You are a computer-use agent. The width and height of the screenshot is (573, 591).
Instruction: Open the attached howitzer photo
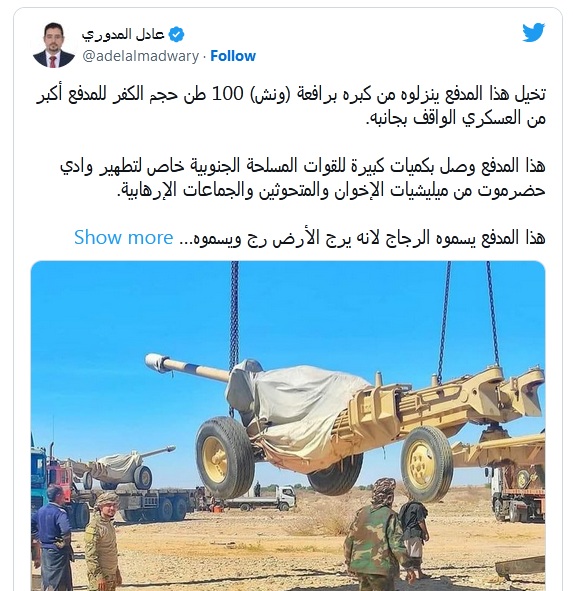(x=288, y=426)
